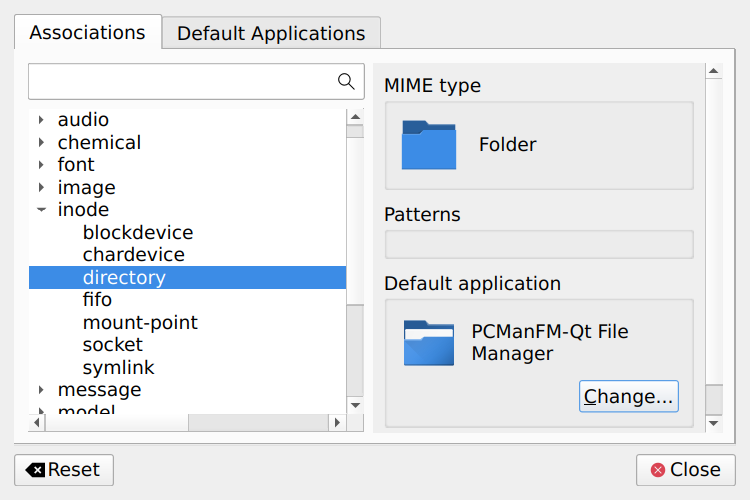This screenshot has width=750, height=500.
Task: Click the backspace icon on the Reset button
Action: tap(35, 470)
